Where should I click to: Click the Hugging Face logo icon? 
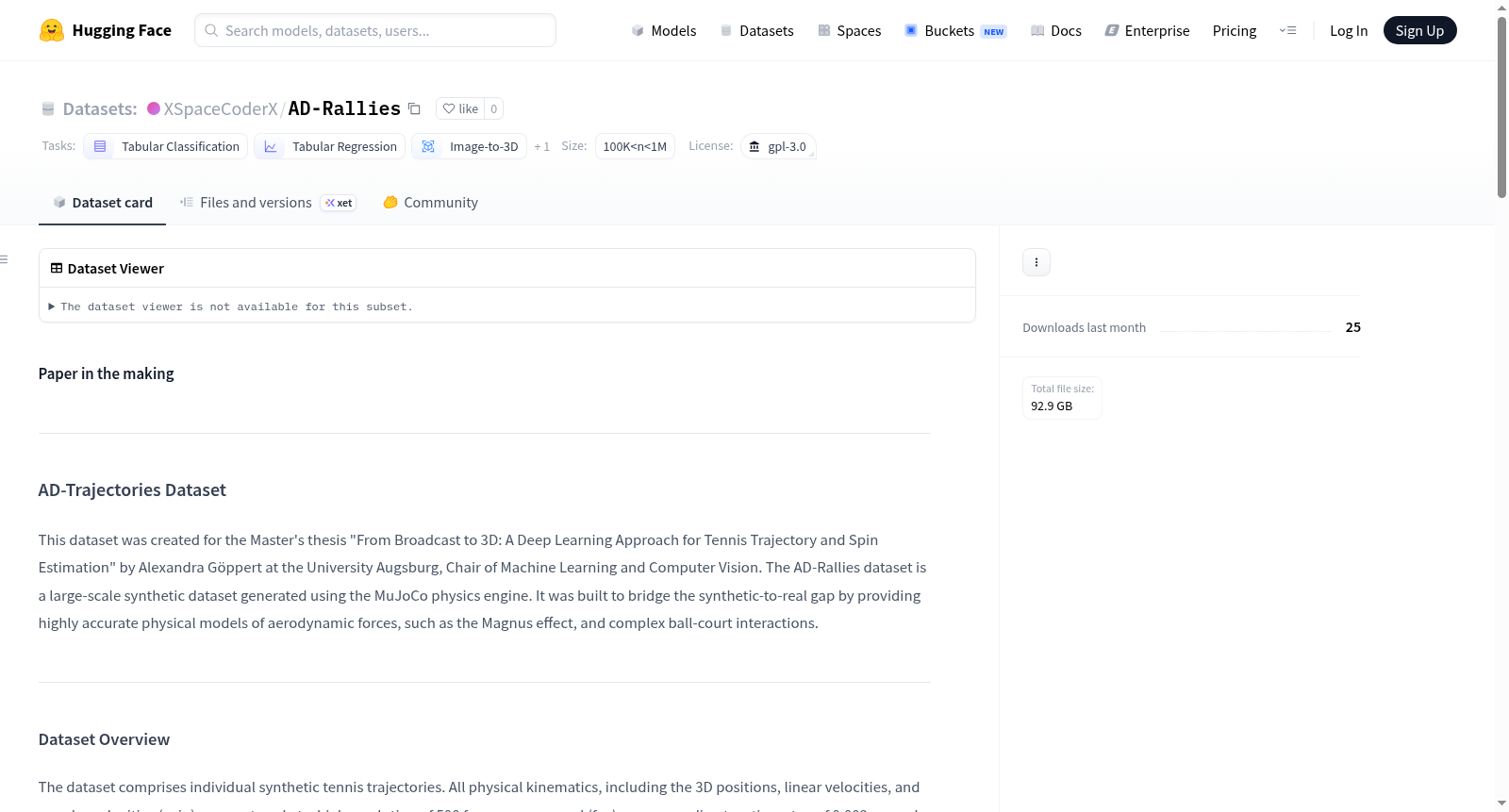point(52,30)
